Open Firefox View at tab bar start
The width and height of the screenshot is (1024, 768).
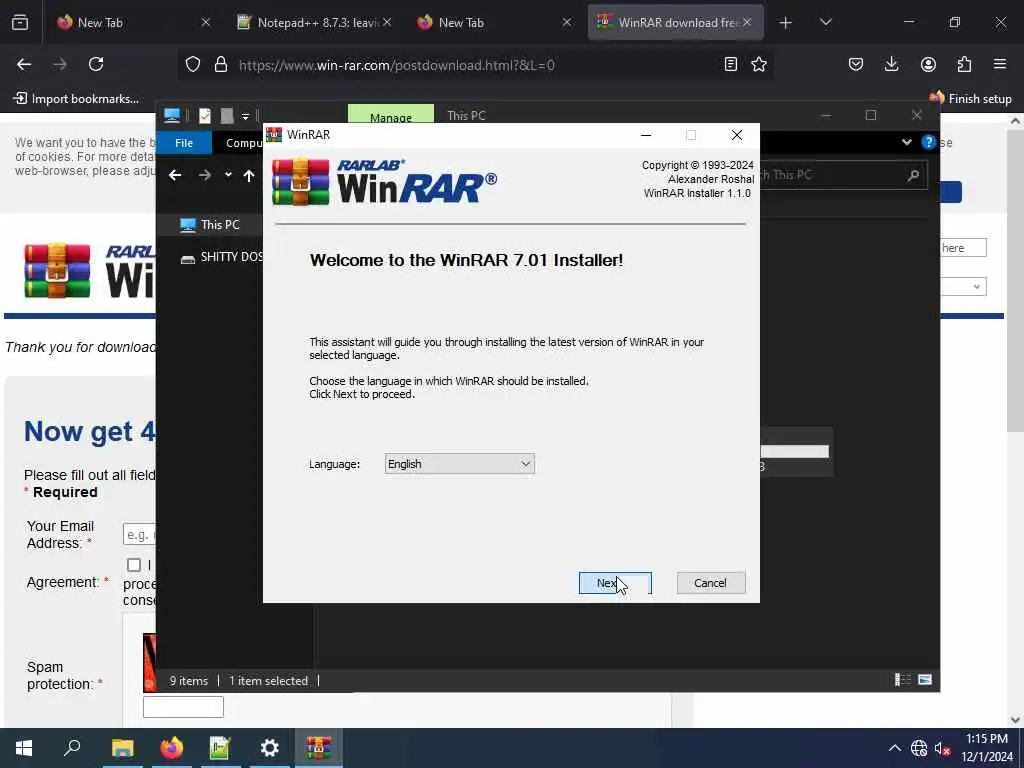point(20,23)
